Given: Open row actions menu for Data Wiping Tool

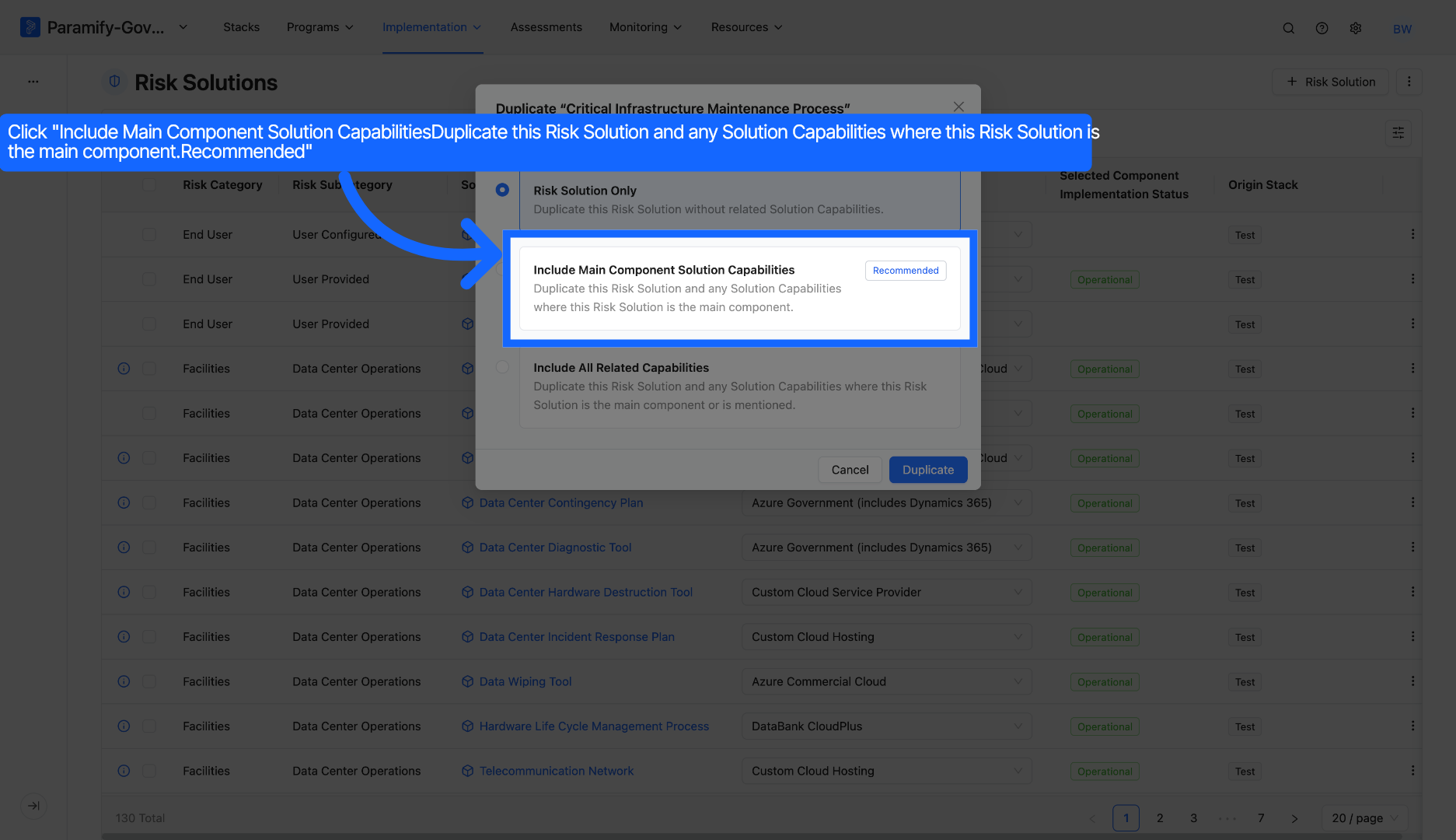Looking at the screenshot, I should [x=1412, y=681].
